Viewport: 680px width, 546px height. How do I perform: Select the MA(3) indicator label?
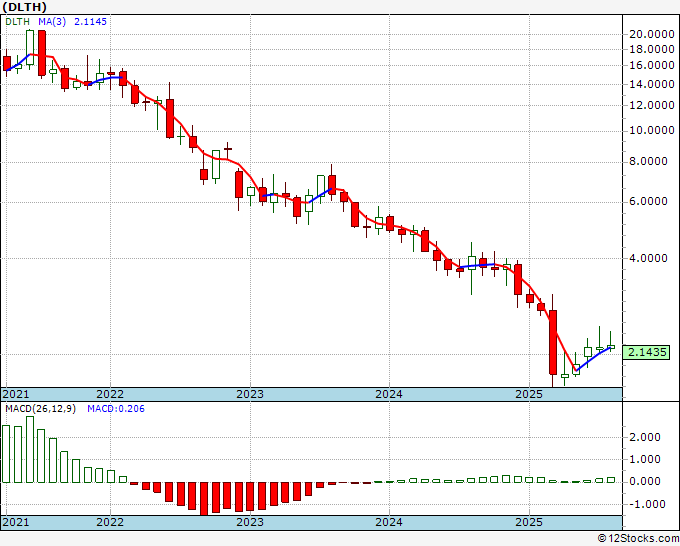[52, 22]
